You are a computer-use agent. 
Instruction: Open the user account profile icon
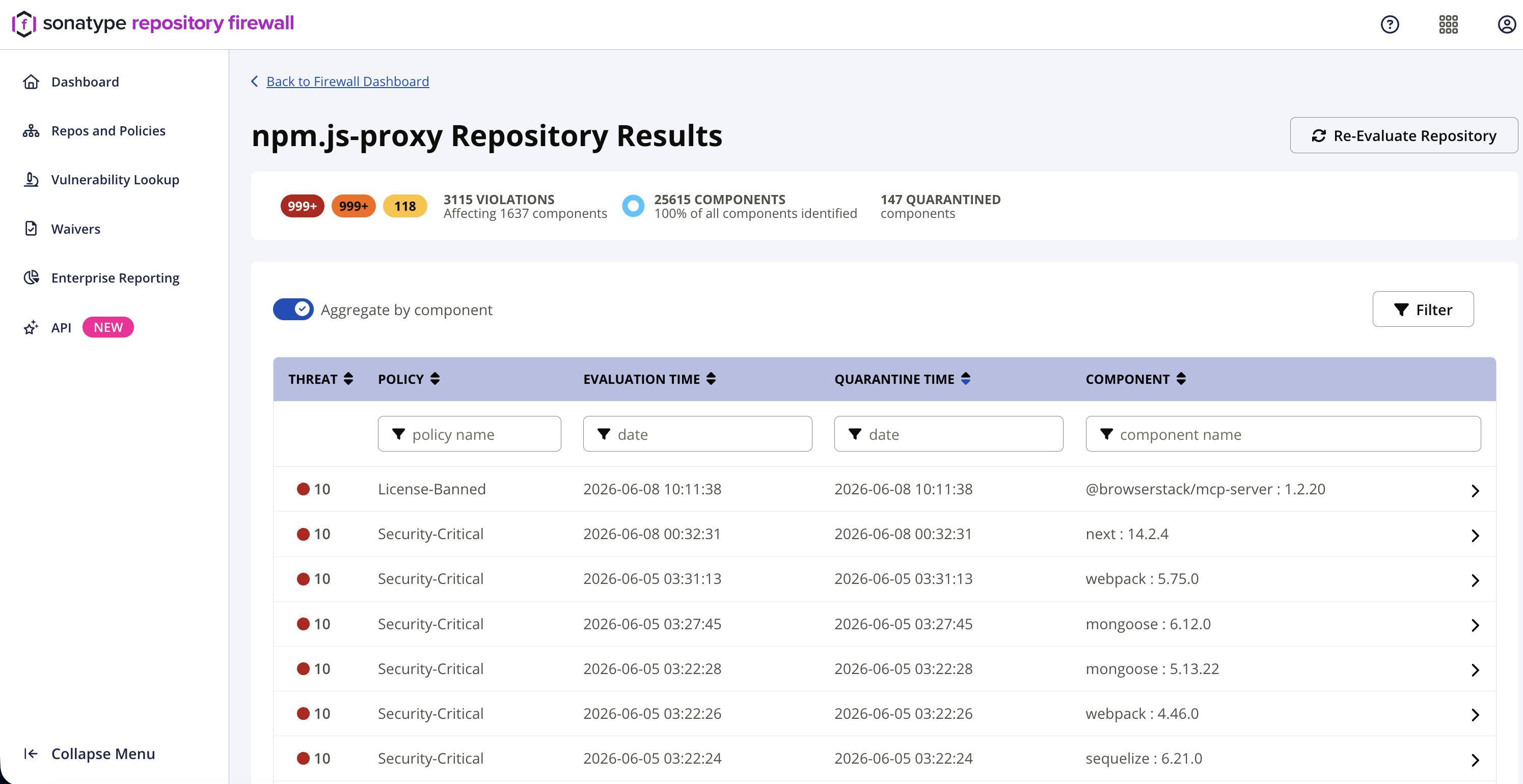click(x=1507, y=24)
